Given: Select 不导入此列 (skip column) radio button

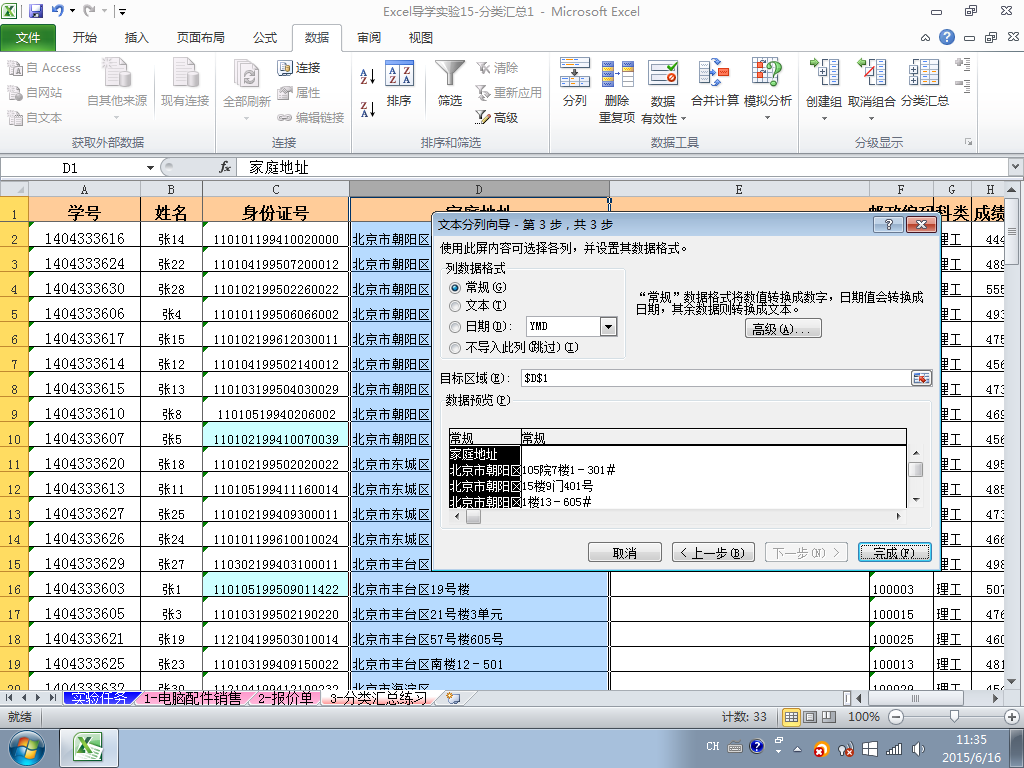Looking at the screenshot, I should pos(455,348).
